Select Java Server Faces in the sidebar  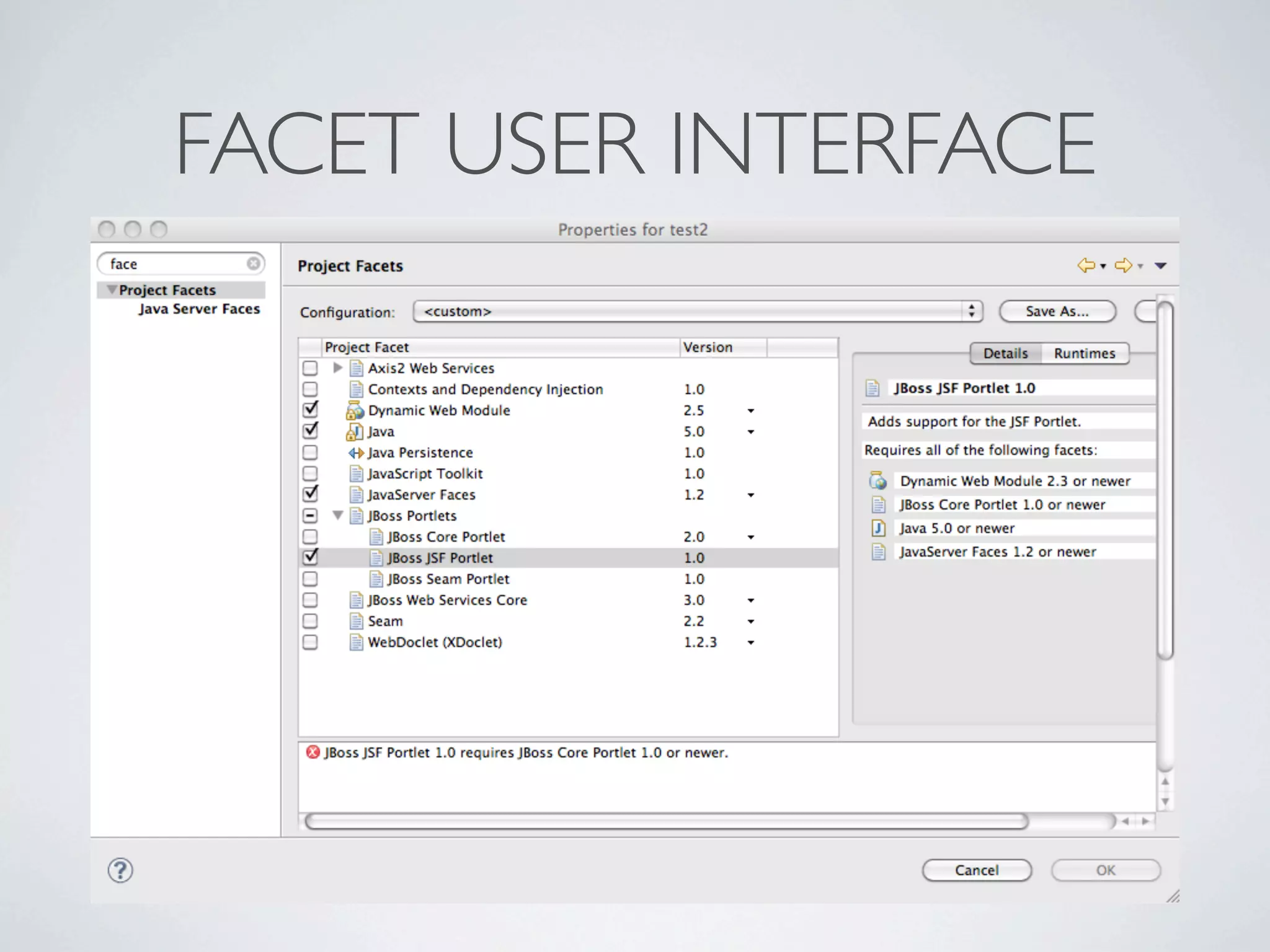[x=199, y=309]
